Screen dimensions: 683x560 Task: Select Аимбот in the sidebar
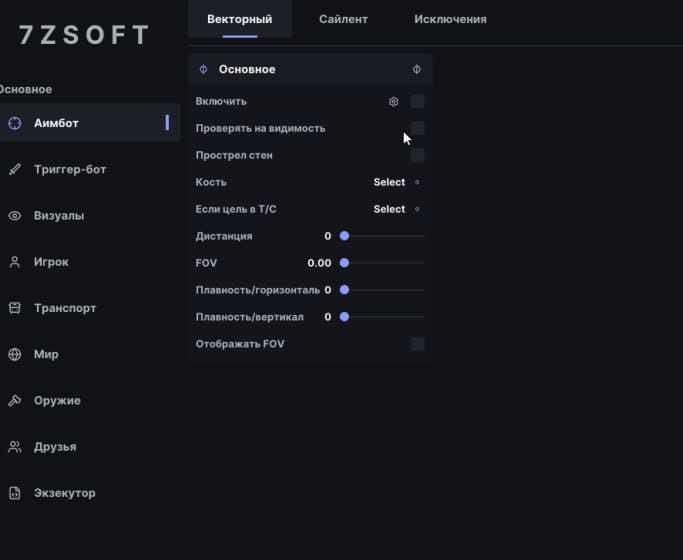(x=89, y=123)
